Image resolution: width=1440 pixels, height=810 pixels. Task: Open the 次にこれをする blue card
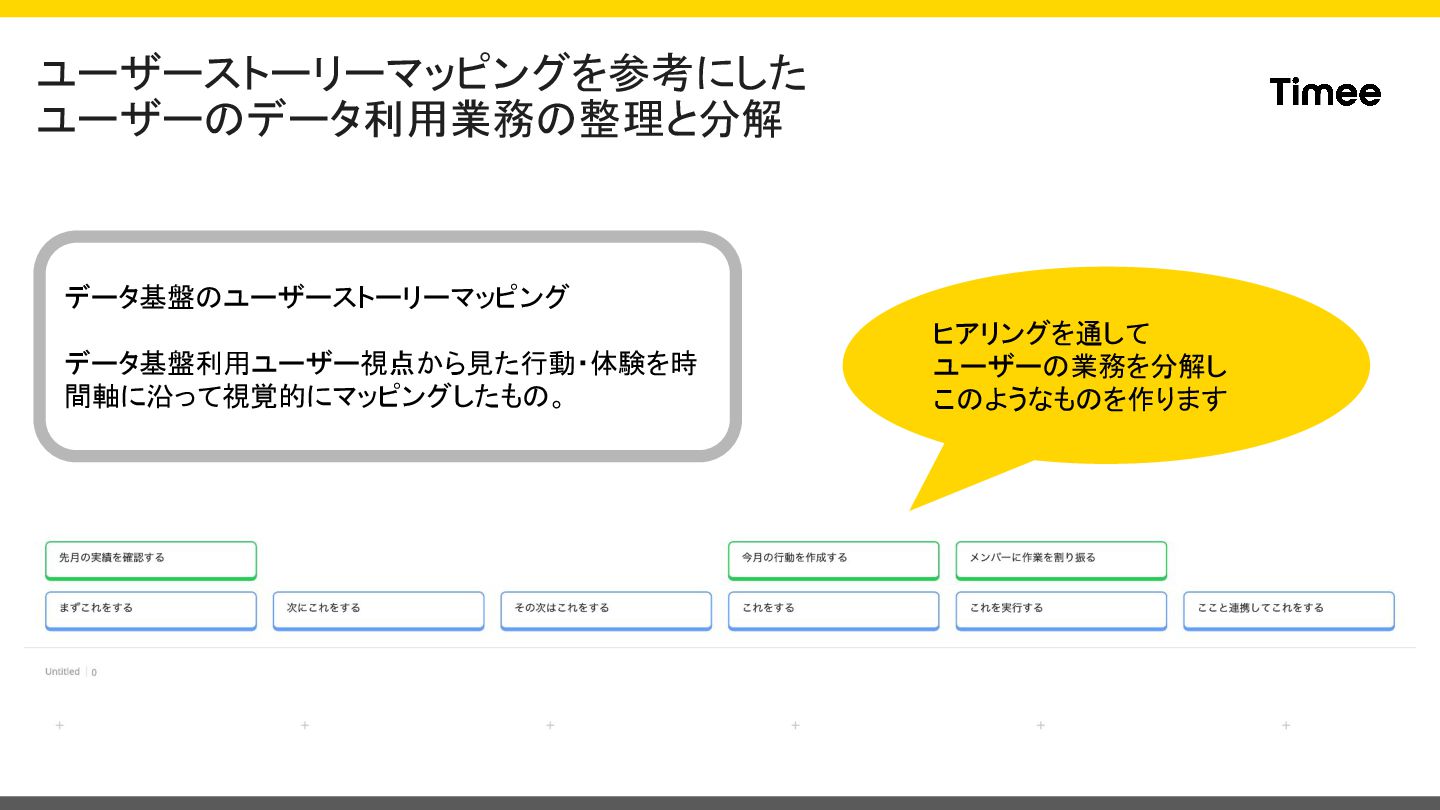tap(378, 610)
